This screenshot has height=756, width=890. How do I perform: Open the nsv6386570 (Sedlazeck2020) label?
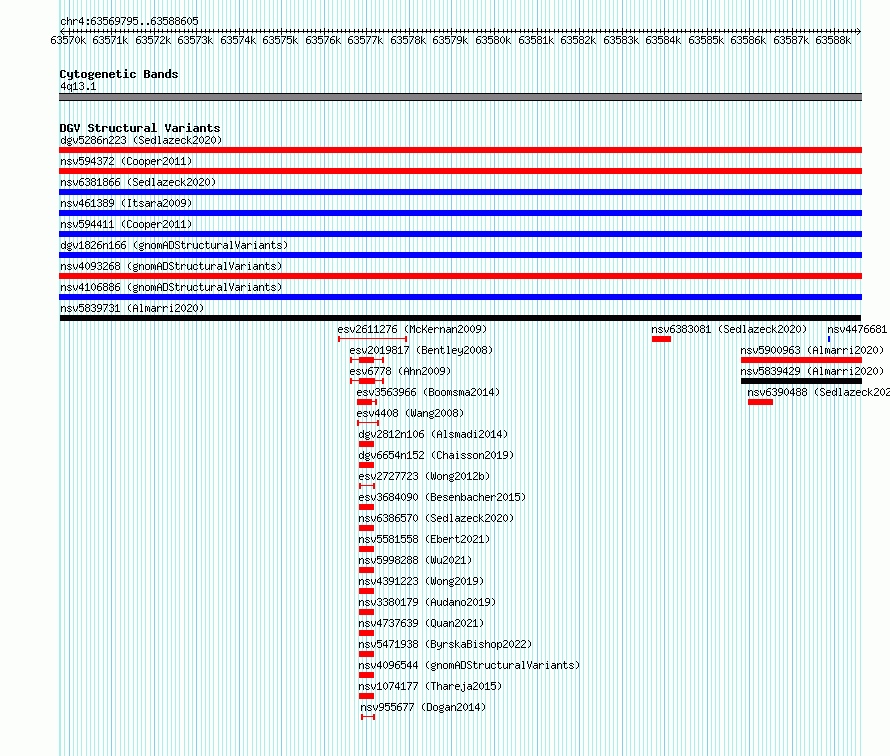point(436,518)
